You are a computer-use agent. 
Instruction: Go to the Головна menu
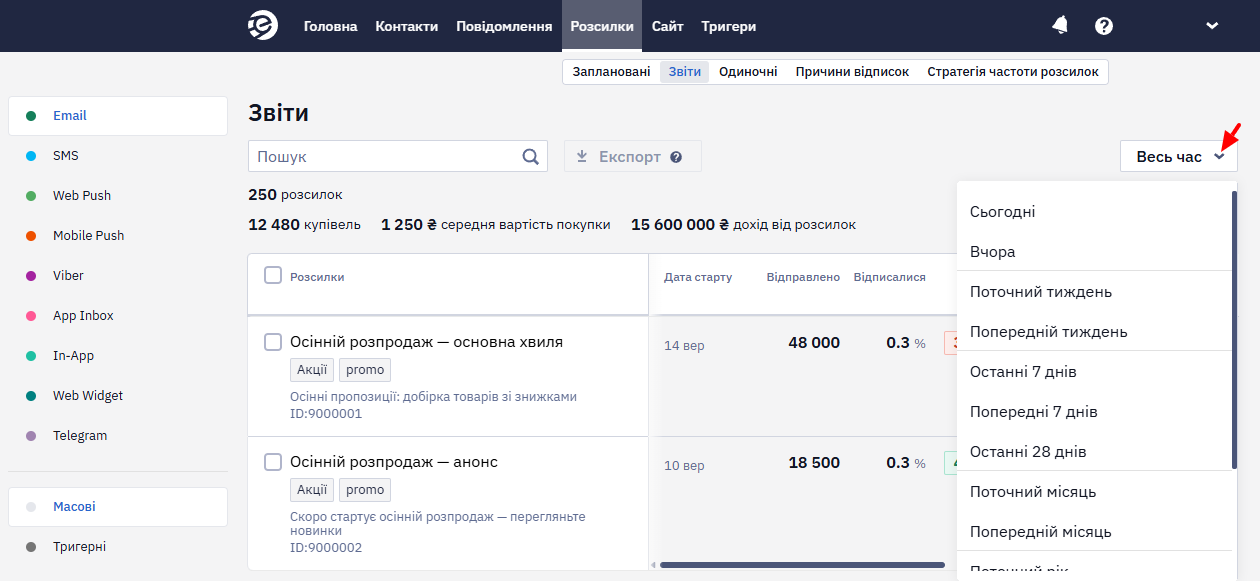coord(330,26)
